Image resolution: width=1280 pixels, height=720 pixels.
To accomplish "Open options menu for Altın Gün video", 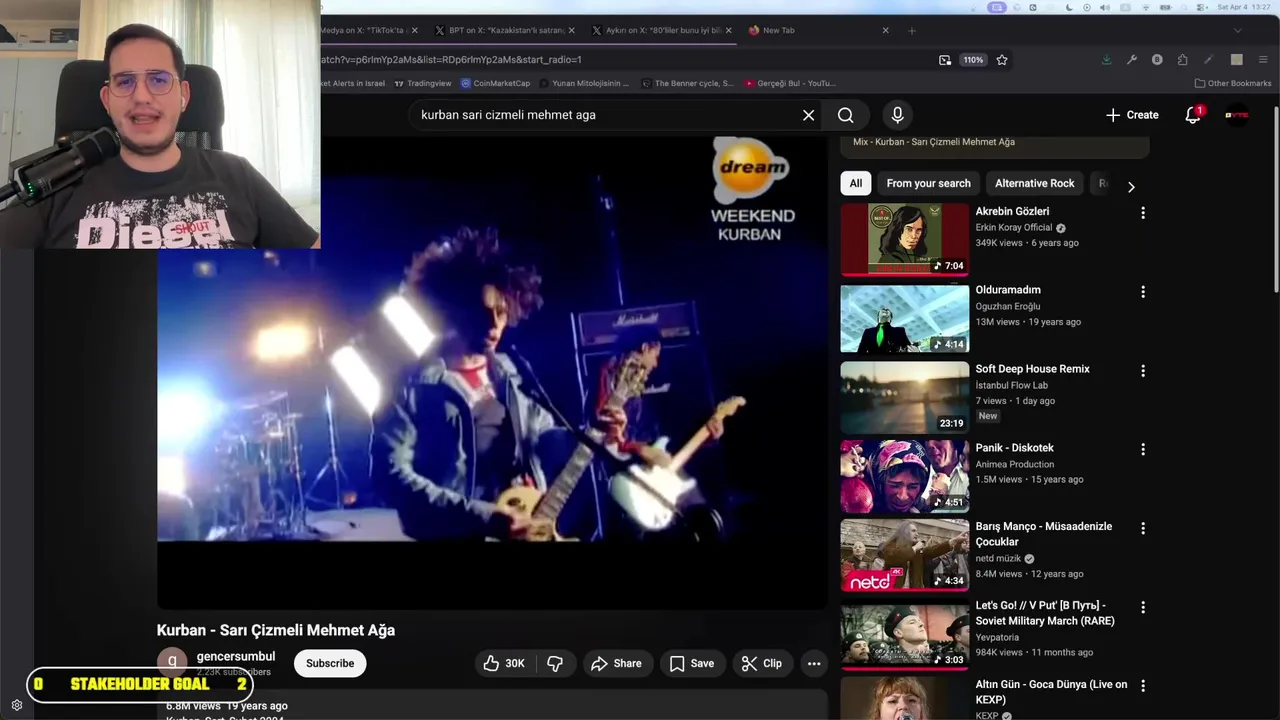I will [1143, 686].
